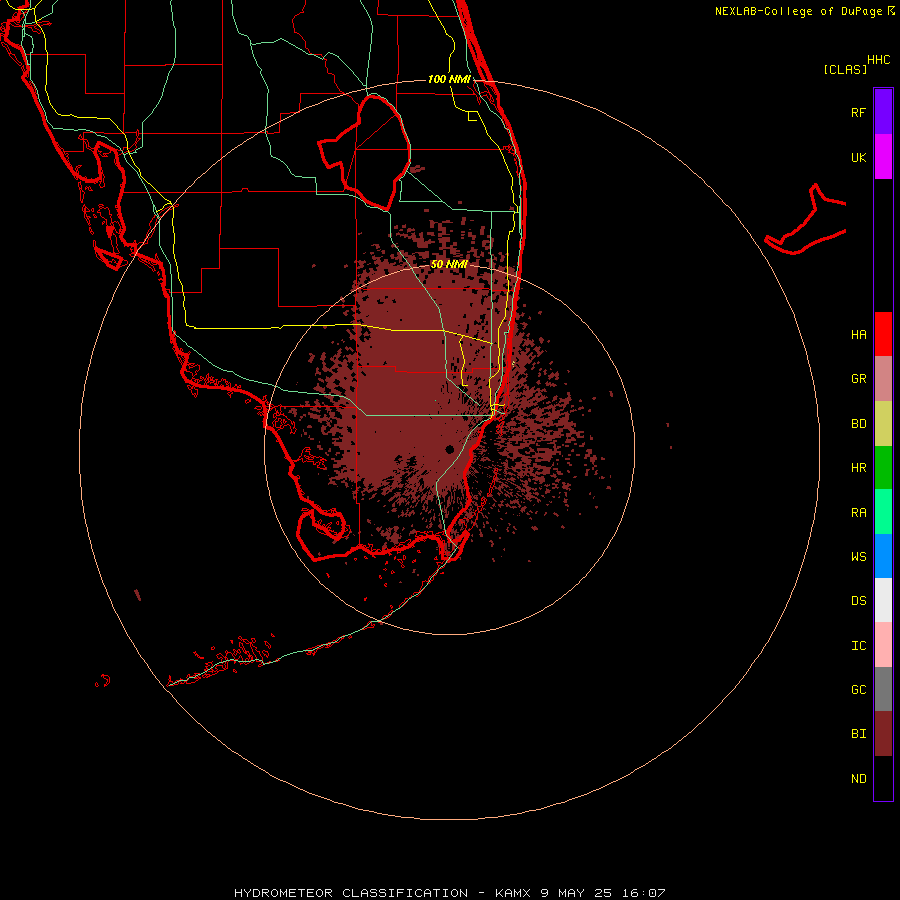The height and width of the screenshot is (900, 900).
Task: Click the GR legend label
Action: (x=858, y=379)
